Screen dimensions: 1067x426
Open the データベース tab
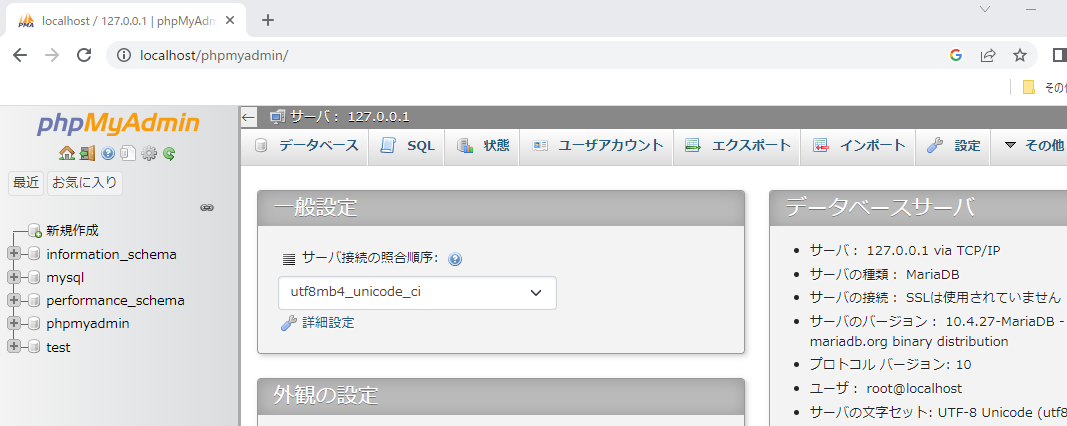[x=306, y=146]
